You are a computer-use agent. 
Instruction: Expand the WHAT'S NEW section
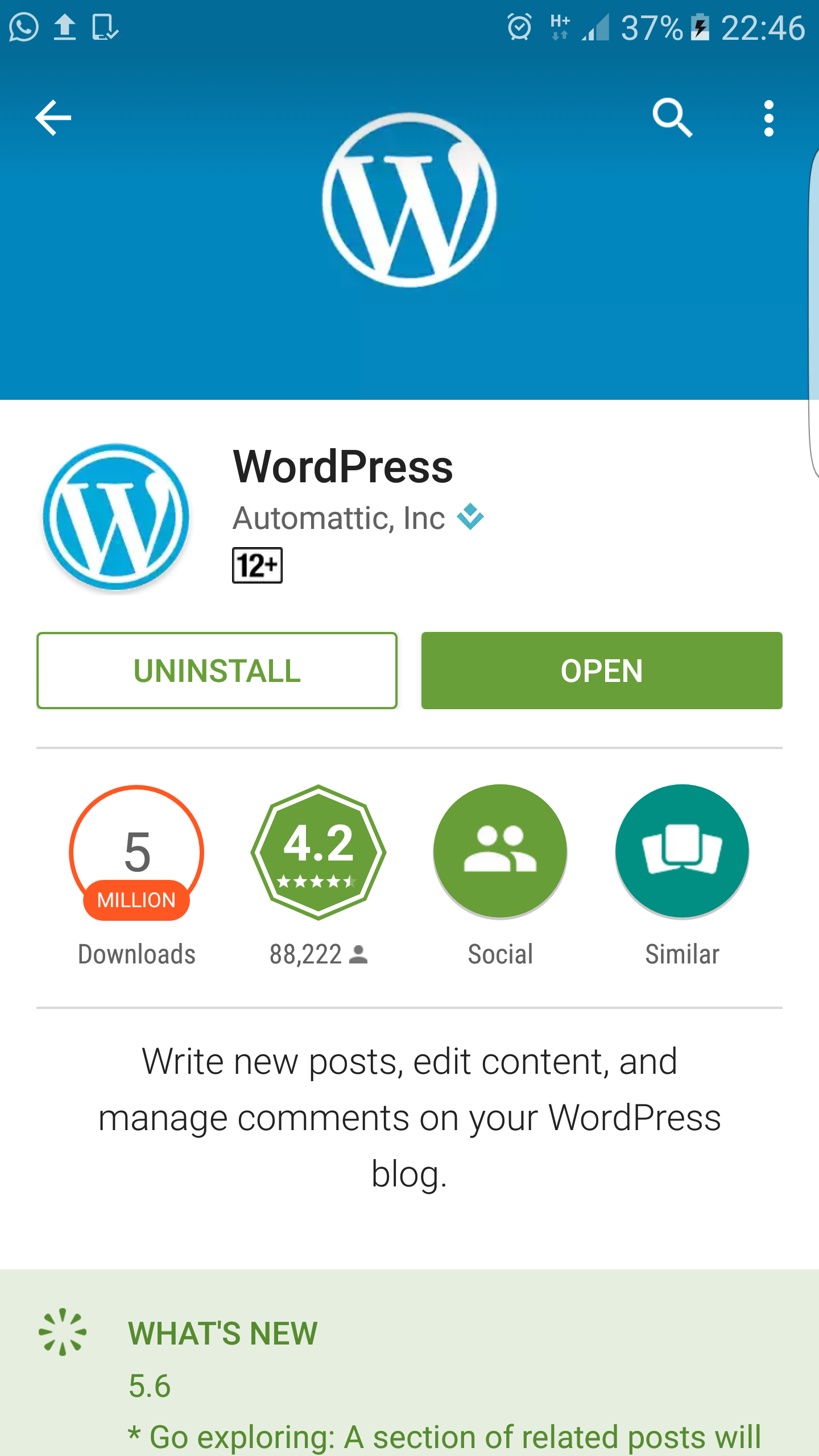(409, 1363)
